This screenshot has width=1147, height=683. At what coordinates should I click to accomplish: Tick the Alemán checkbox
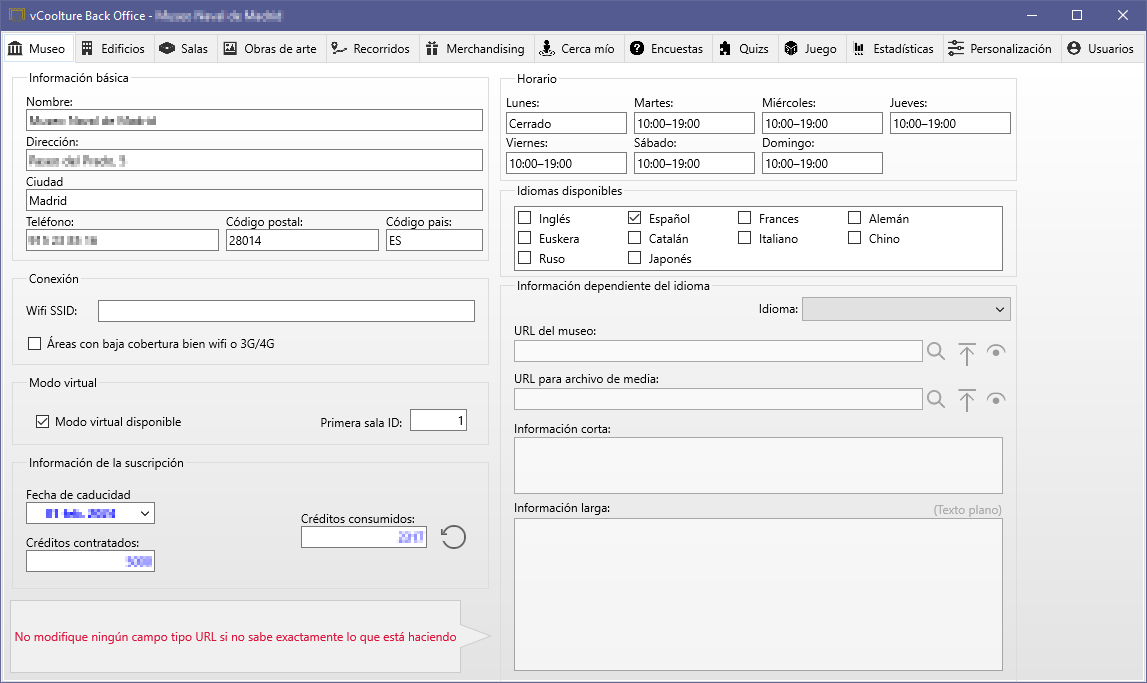coord(854,218)
